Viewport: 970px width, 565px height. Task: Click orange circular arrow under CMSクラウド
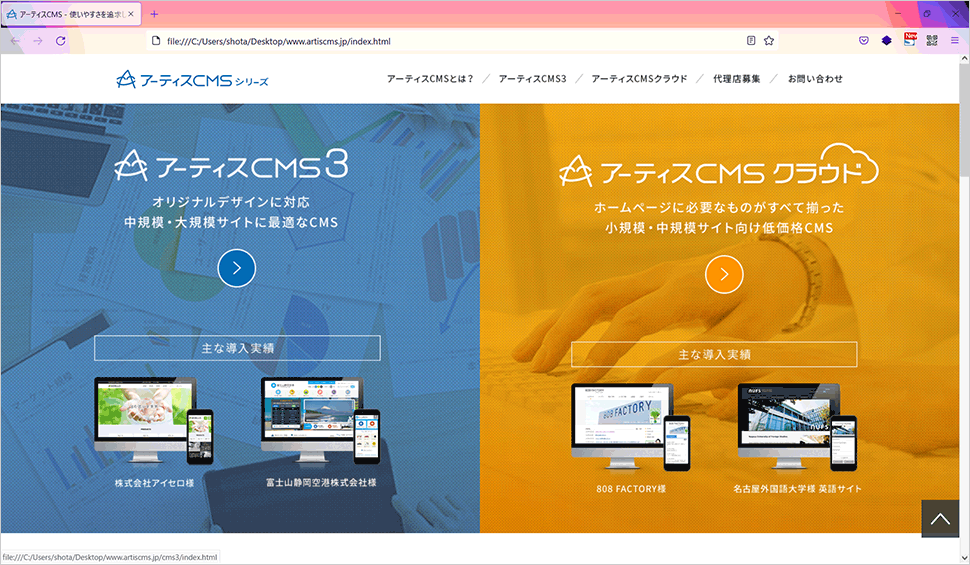pyautogui.click(x=724, y=274)
